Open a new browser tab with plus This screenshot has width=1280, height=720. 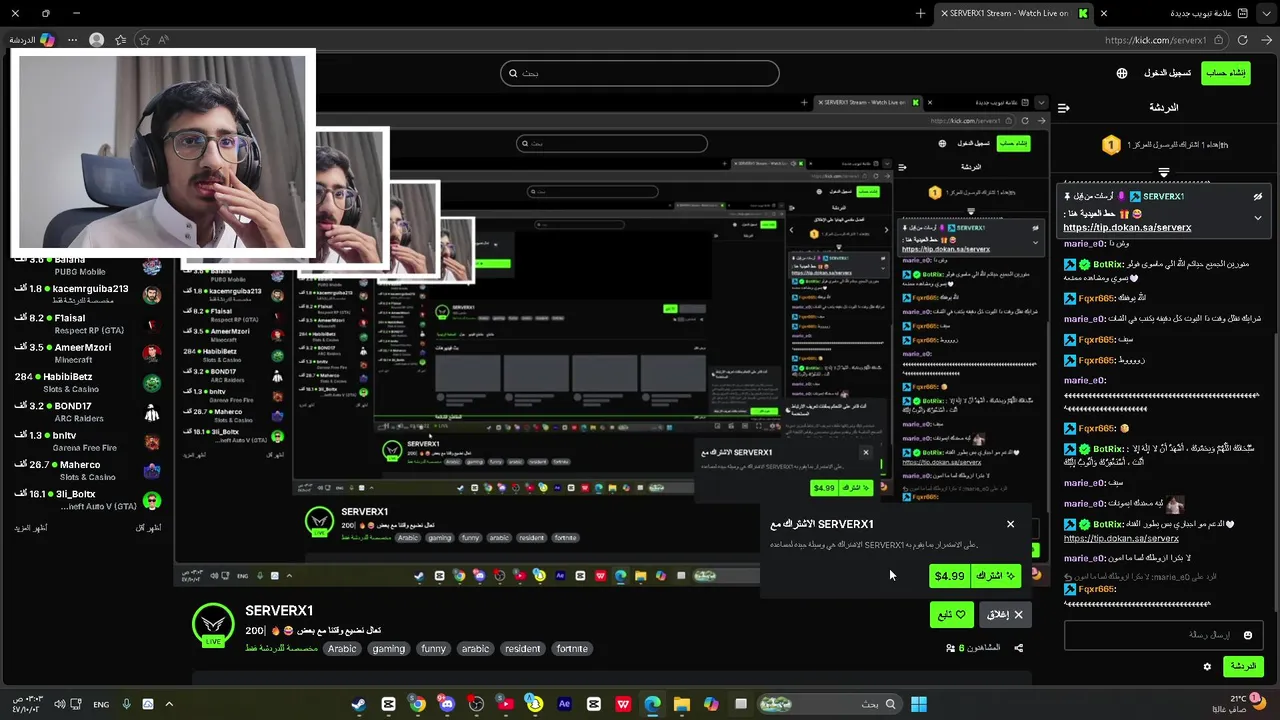tap(921, 13)
